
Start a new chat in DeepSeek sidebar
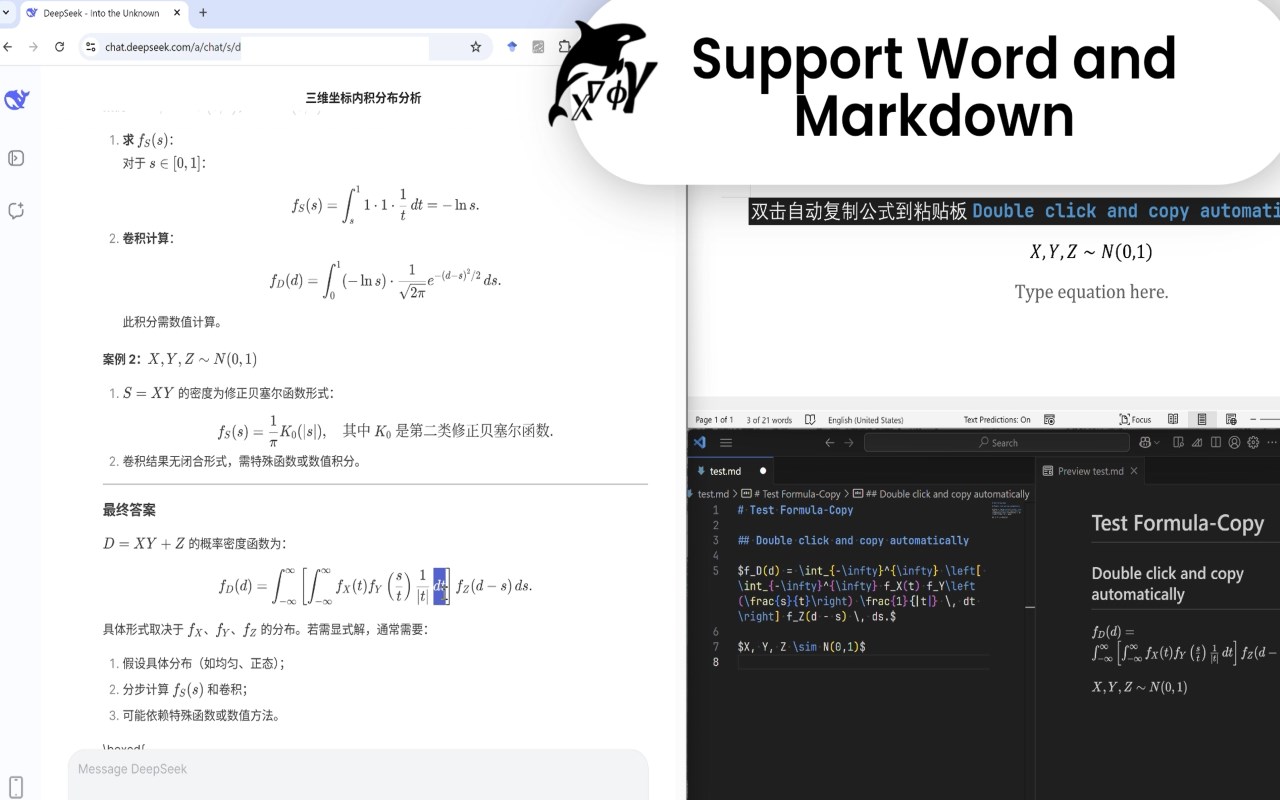[16, 211]
